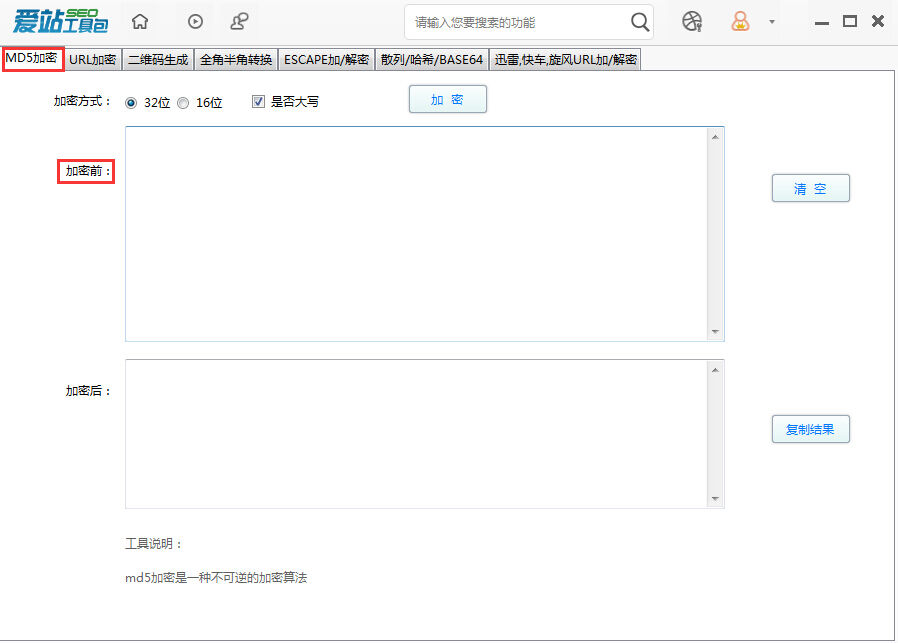Image resolution: width=898 pixels, height=643 pixels.
Task: Click the search magnifier icon
Action: point(640,20)
